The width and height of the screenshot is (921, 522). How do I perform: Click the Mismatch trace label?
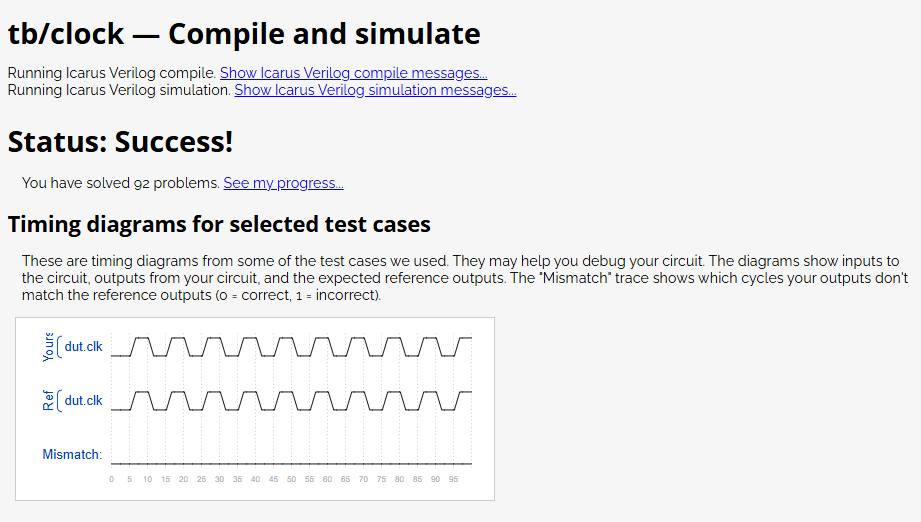click(x=72, y=454)
